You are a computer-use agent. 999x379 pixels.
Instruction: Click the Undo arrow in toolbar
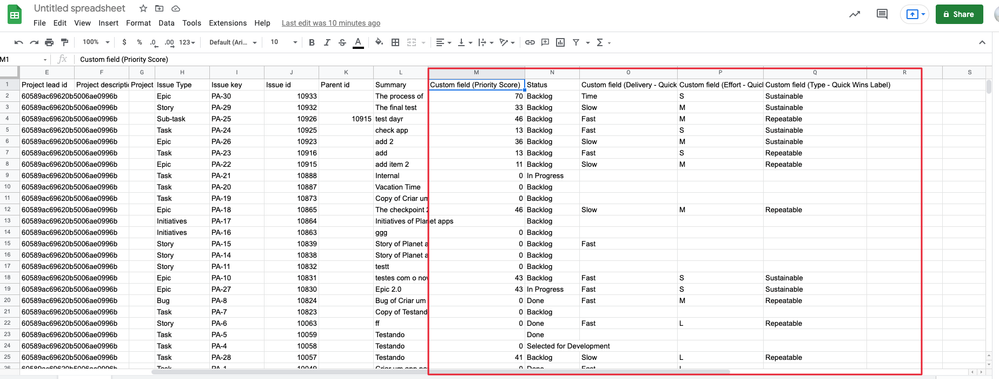[x=18, y=43]
